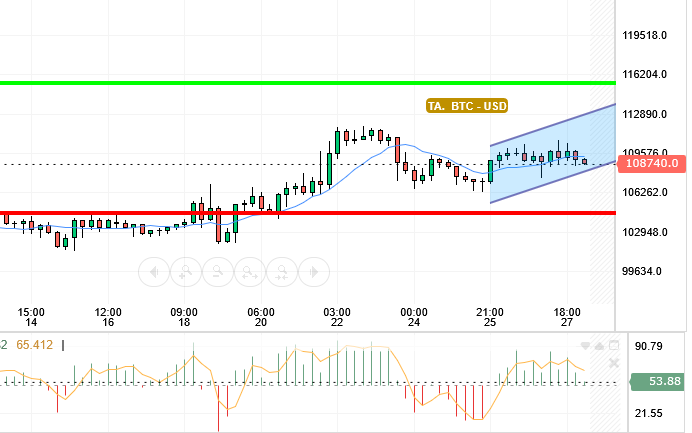The image size is (692, 433).
Task: Click the jump-to-chart-start arrow button
Action: [154, 272]
